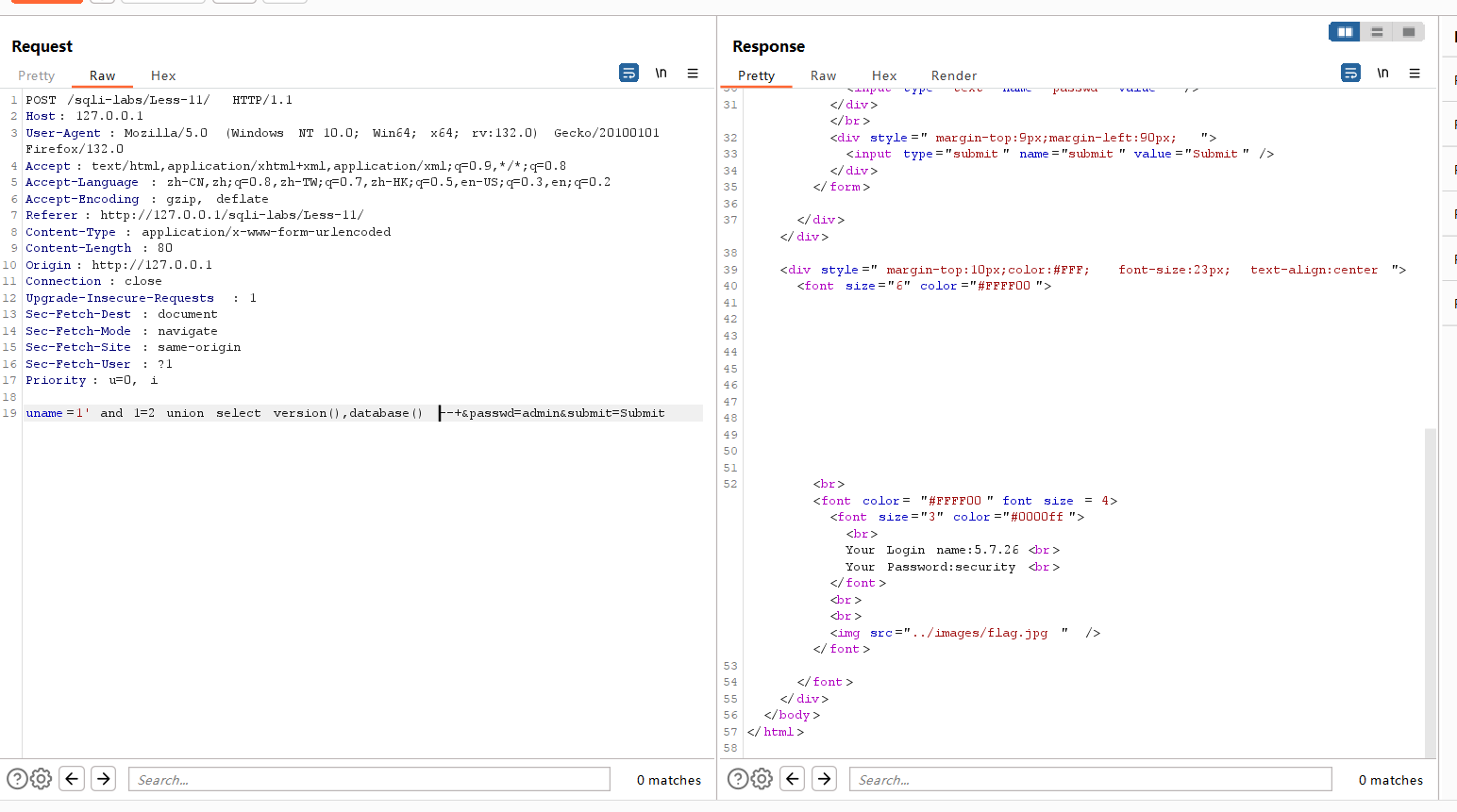Switch Response view to Raw tab

(823, 75)
